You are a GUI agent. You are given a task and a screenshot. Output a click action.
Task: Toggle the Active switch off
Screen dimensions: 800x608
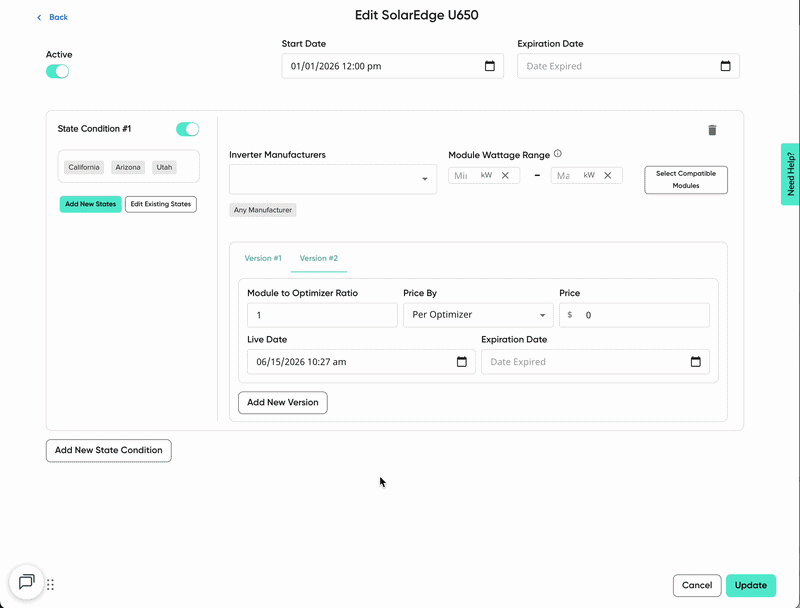58,71
